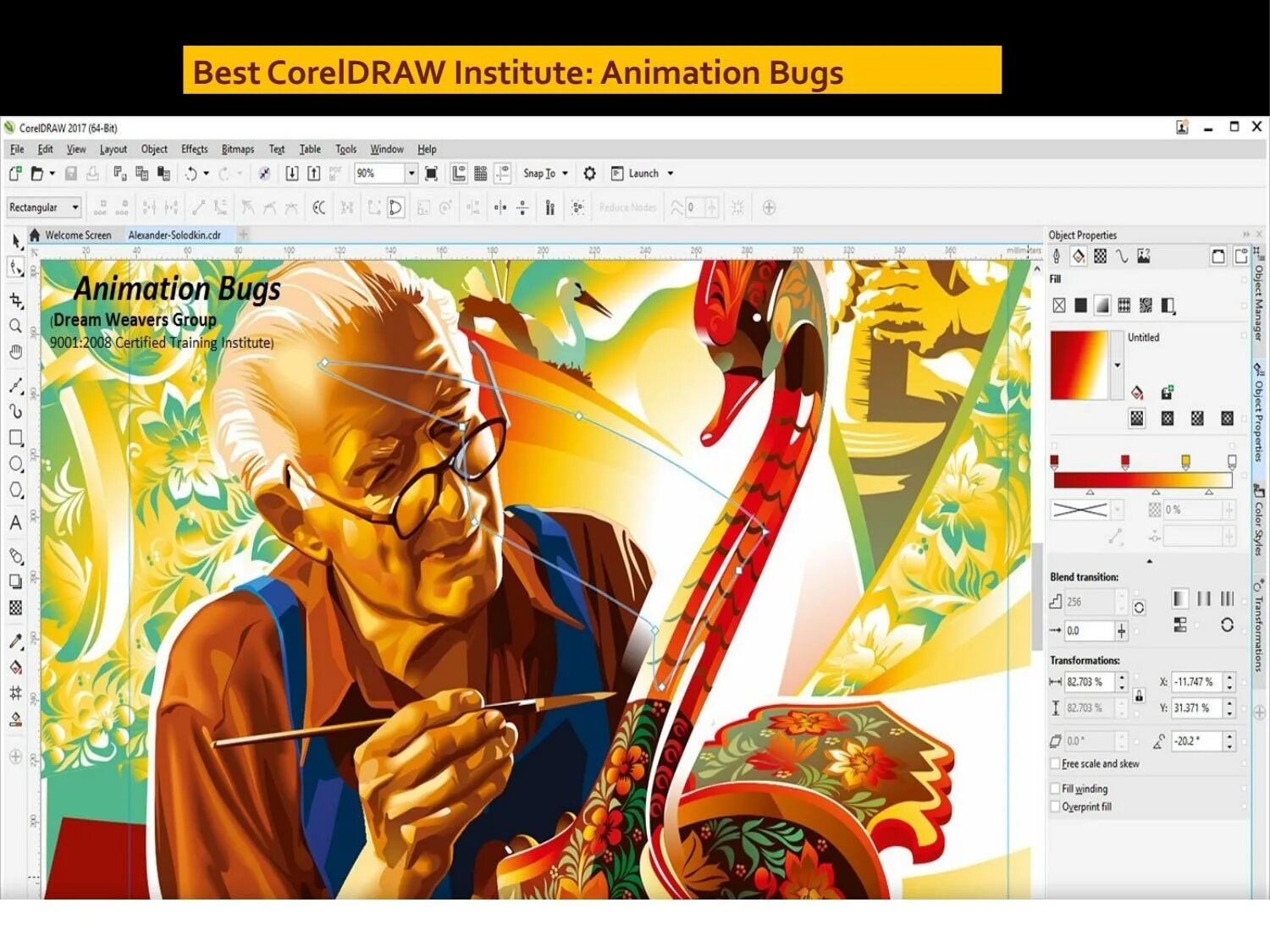Toggle Show rulers in the standard toolbar
The width and height of the screenshot is (1270, 952).
pos(459,173)
